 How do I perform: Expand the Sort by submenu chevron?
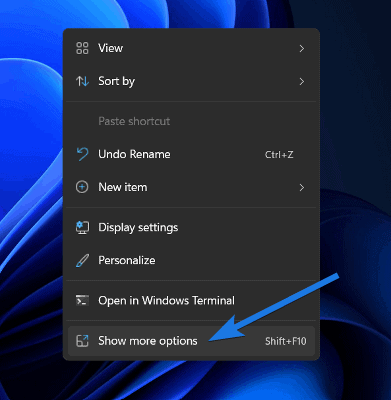click(x=302, y=81)
